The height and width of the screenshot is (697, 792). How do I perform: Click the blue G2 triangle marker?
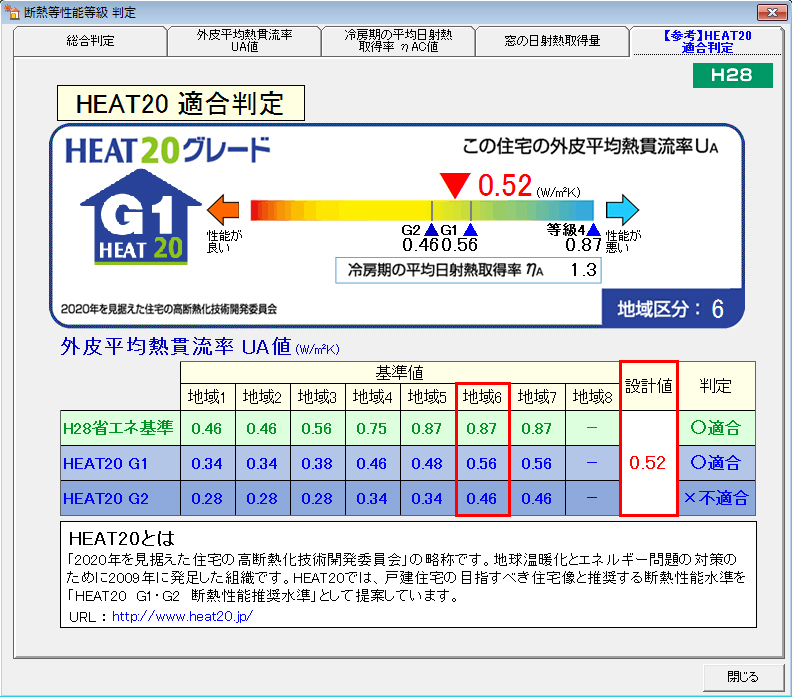(x=431, y=230)
